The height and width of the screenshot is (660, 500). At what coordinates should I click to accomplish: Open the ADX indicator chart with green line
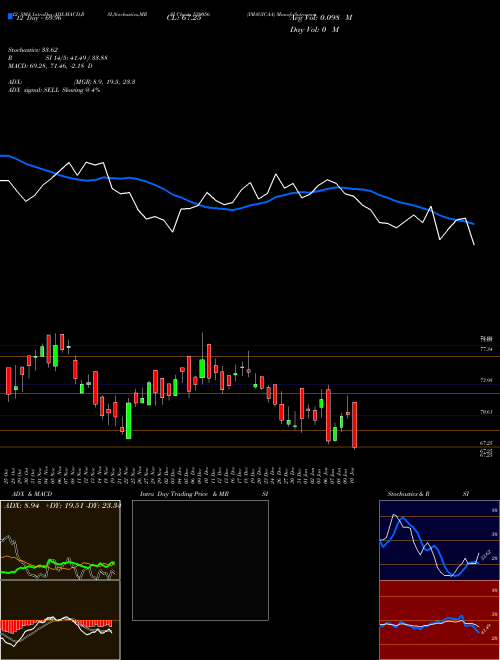pos(60,540)
